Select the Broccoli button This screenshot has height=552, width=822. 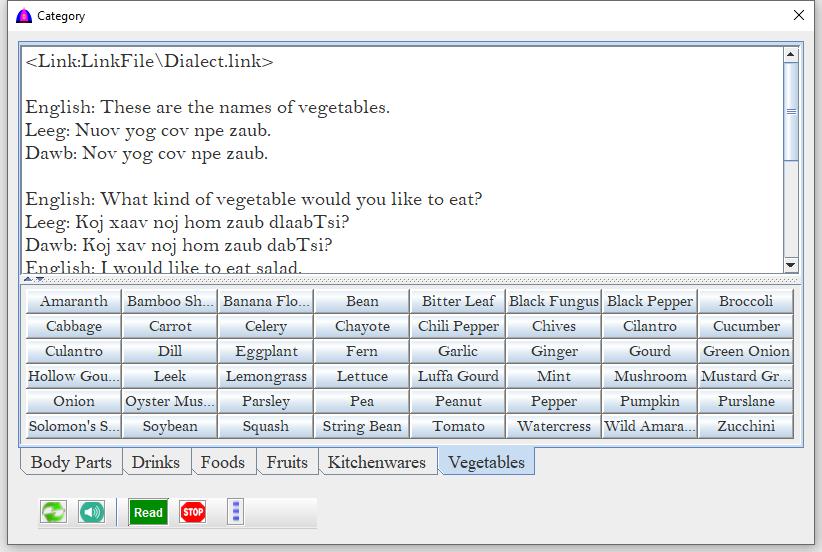tap(746, 301)
